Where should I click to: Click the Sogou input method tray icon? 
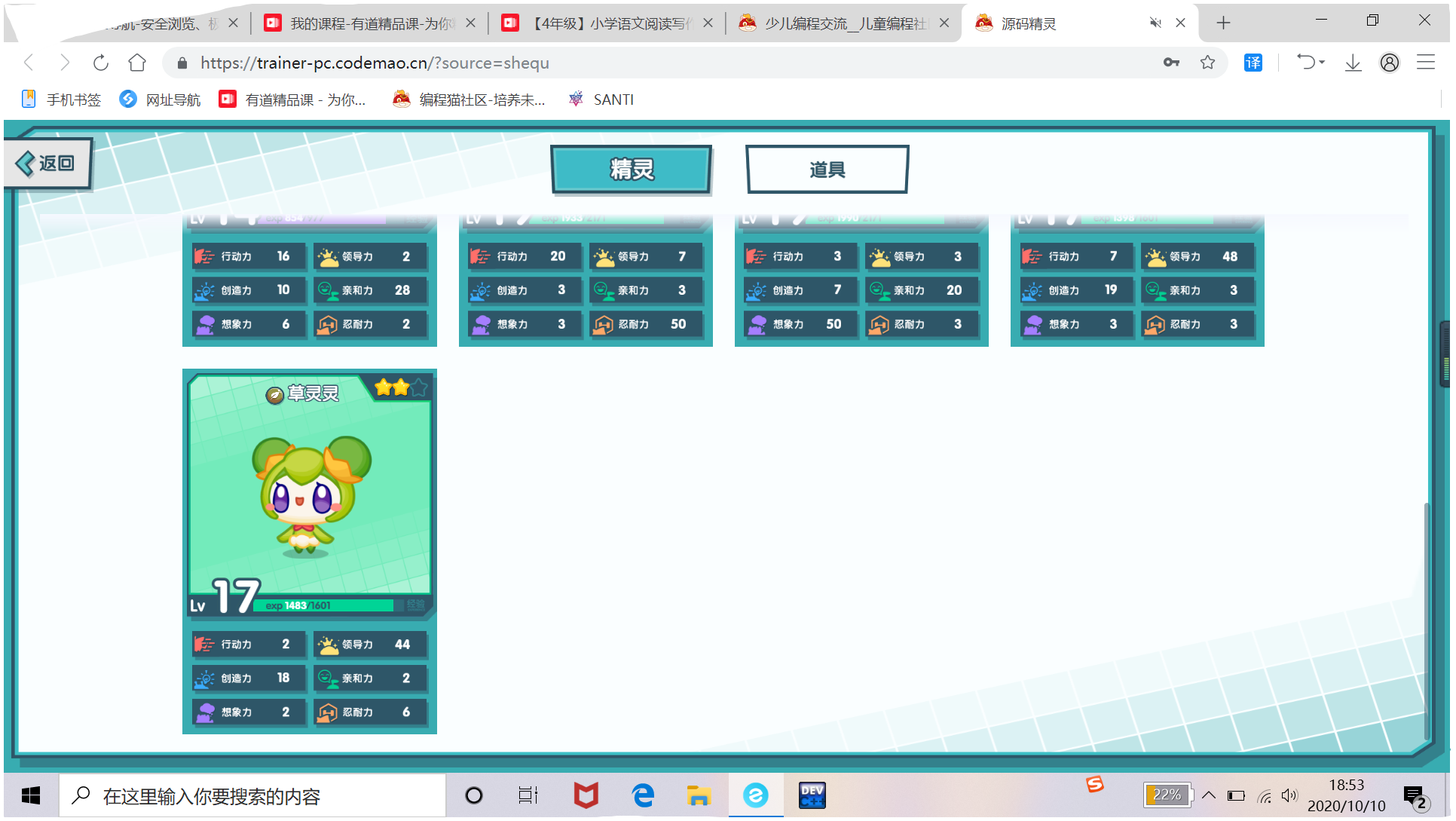[x=1095, y=784]
